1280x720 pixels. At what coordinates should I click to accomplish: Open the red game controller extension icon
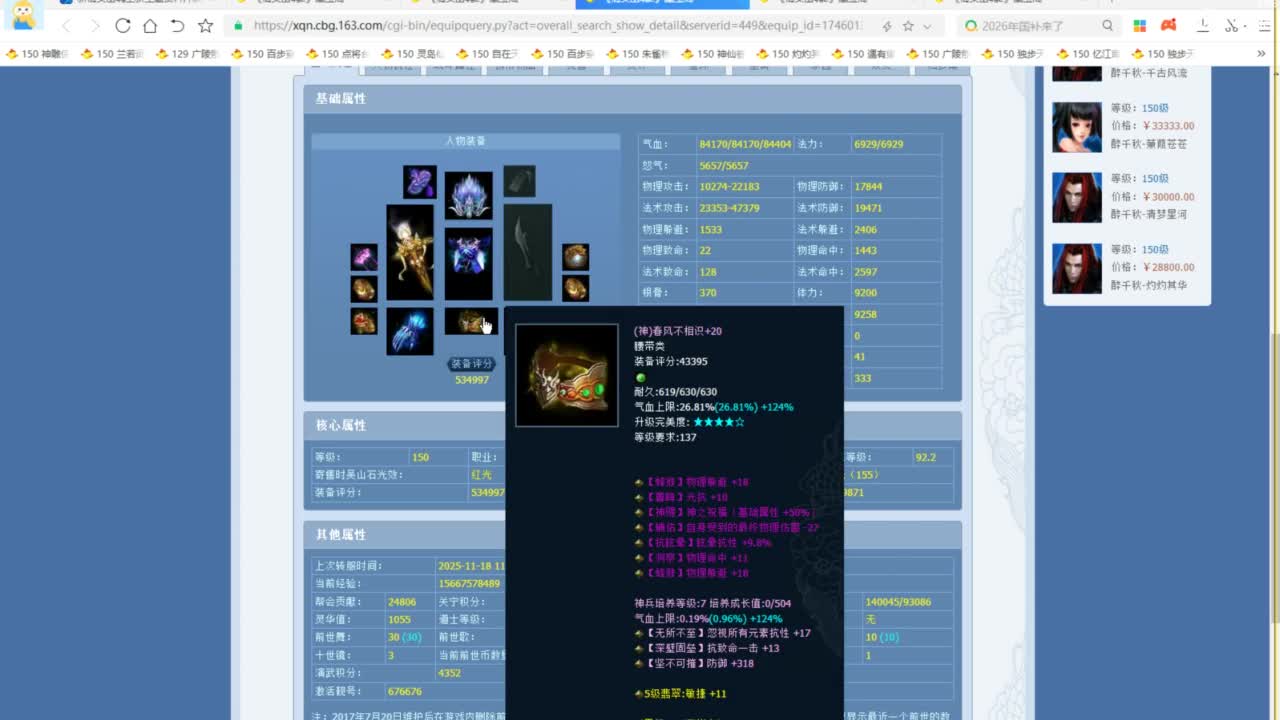click(x=1168, y=26)
